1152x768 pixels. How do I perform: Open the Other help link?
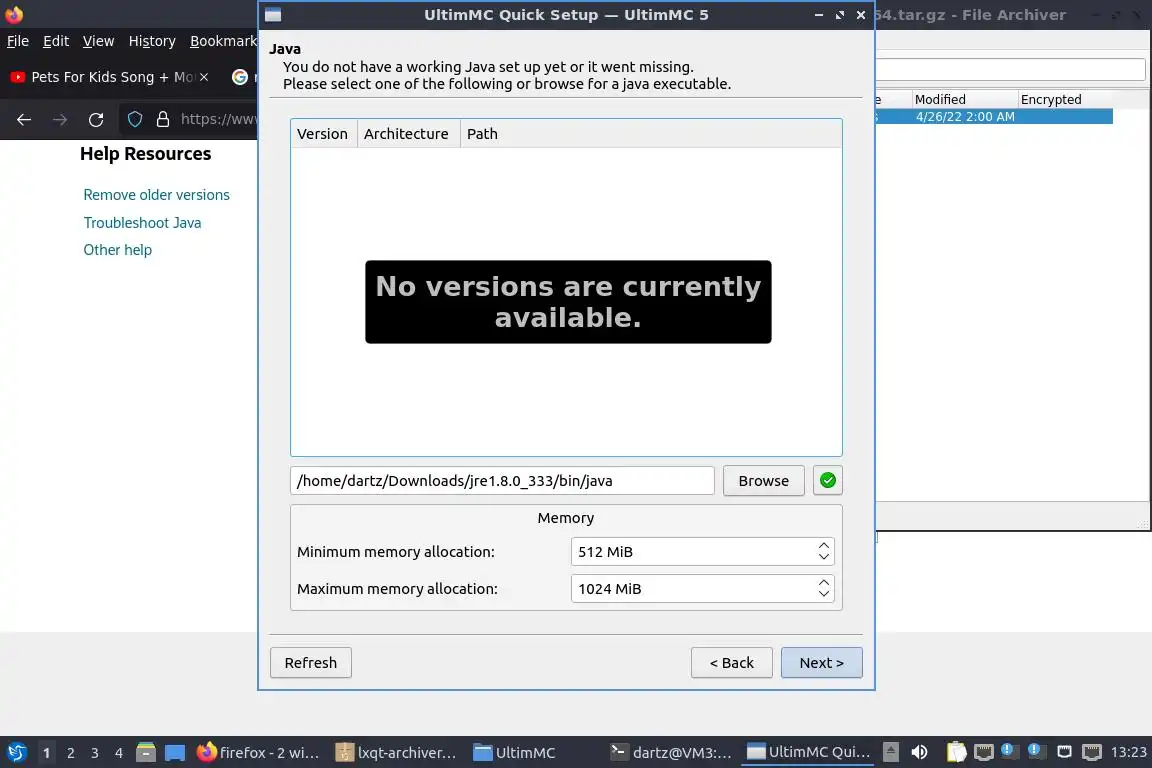pyautogui.click(x=118, y=250)
